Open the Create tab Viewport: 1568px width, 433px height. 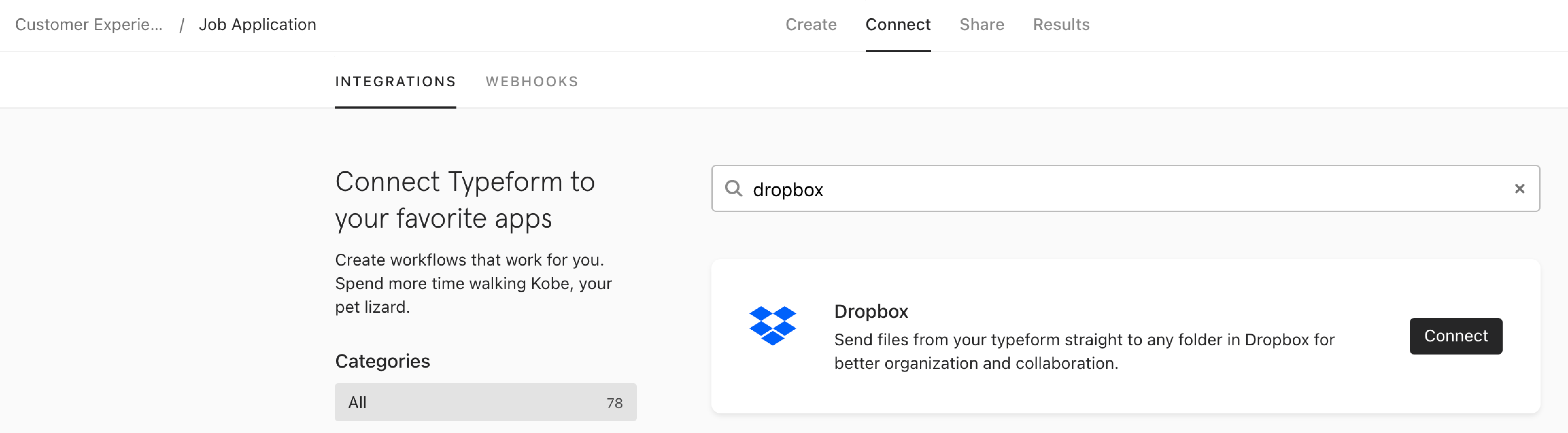pos(811,24)
